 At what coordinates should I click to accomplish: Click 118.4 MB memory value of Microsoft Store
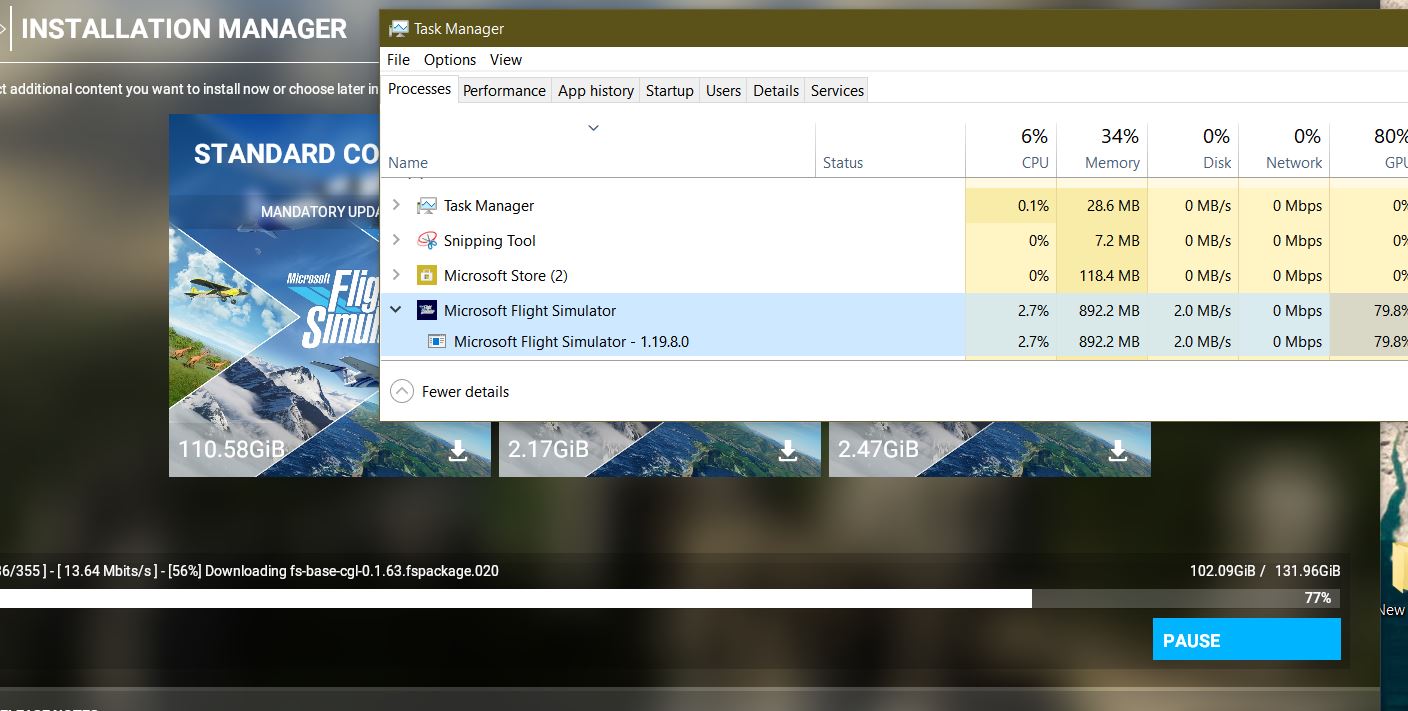1109,276
